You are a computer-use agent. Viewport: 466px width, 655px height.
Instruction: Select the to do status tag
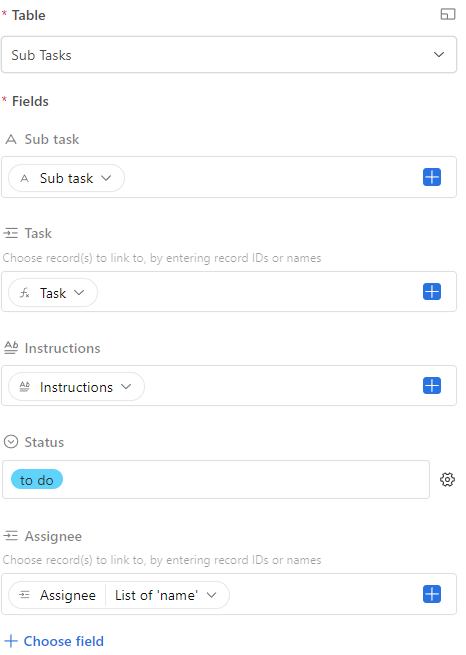[37, 480]
